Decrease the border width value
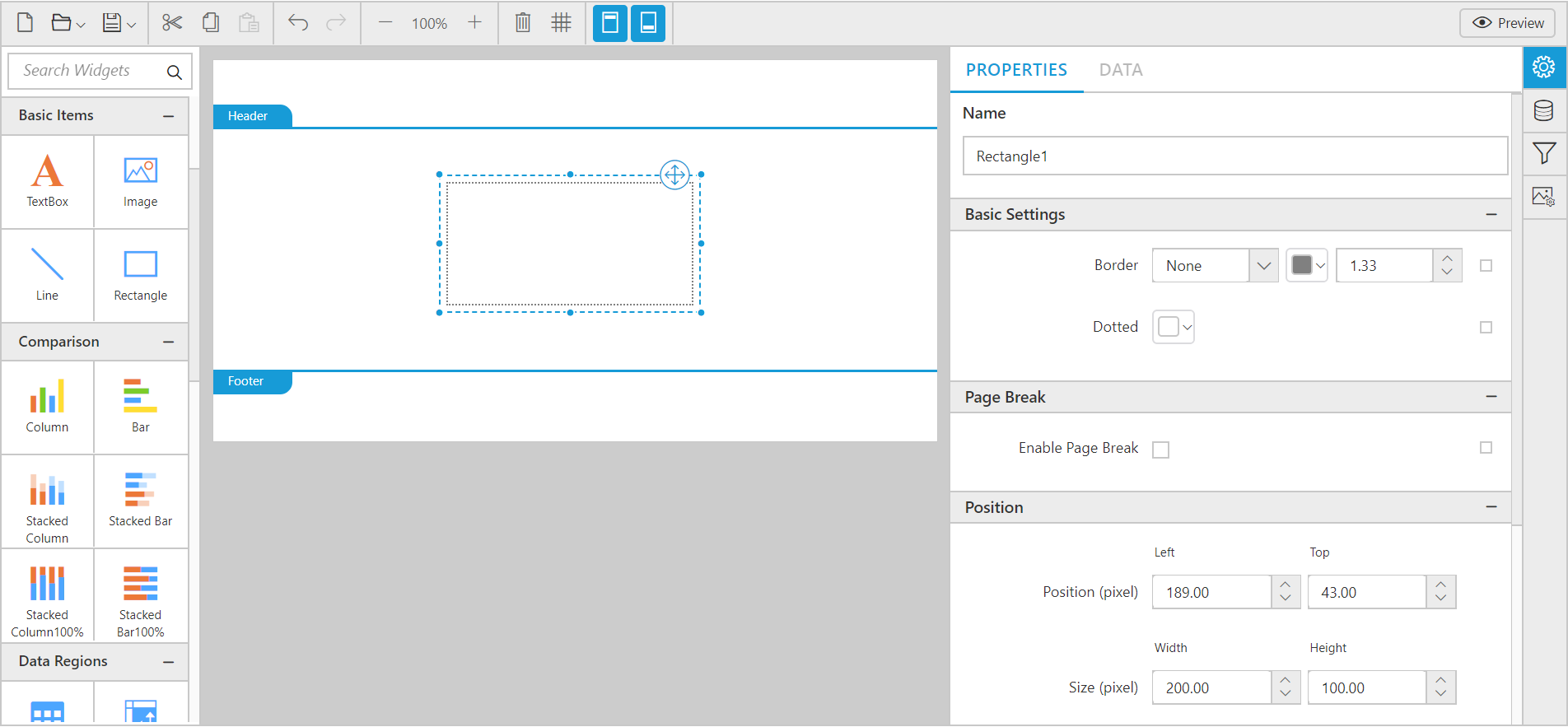 tap(1447, 273)
